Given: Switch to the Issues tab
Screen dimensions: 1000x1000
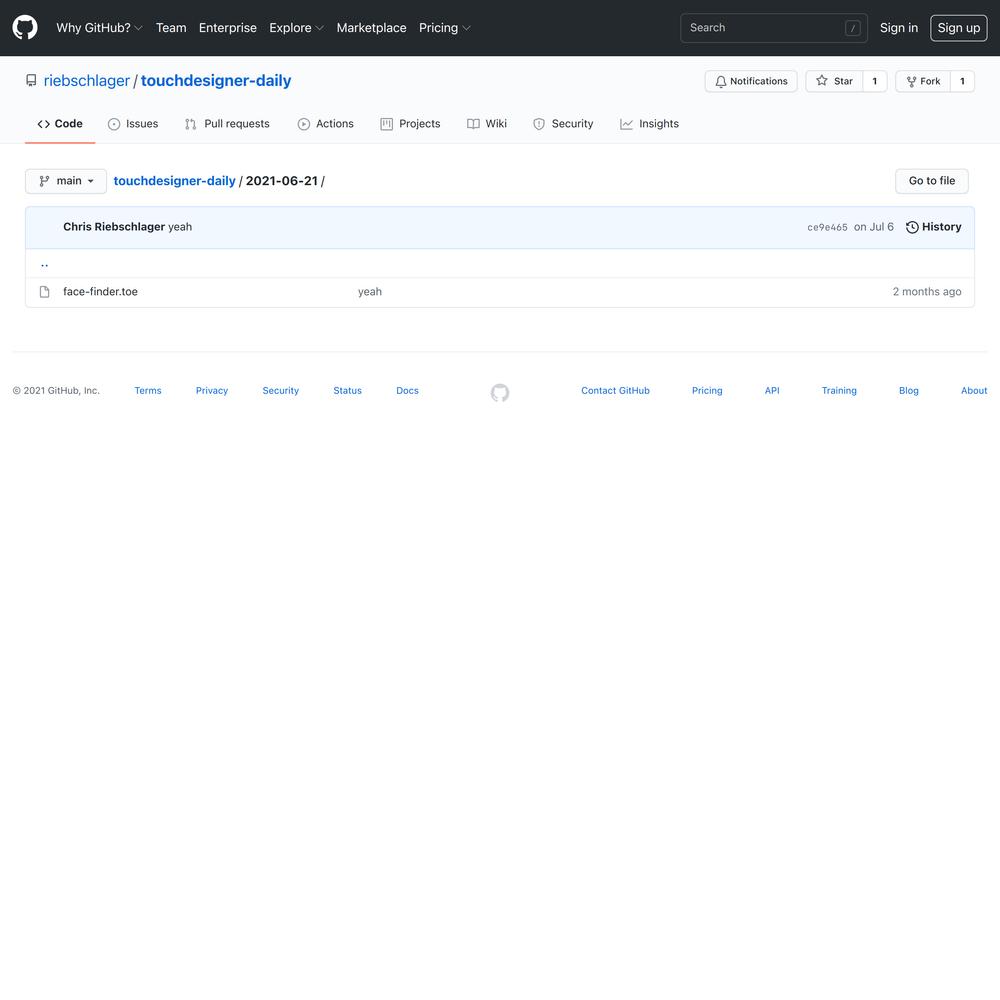Looking at the screenshot, I should tap(133, 124).
